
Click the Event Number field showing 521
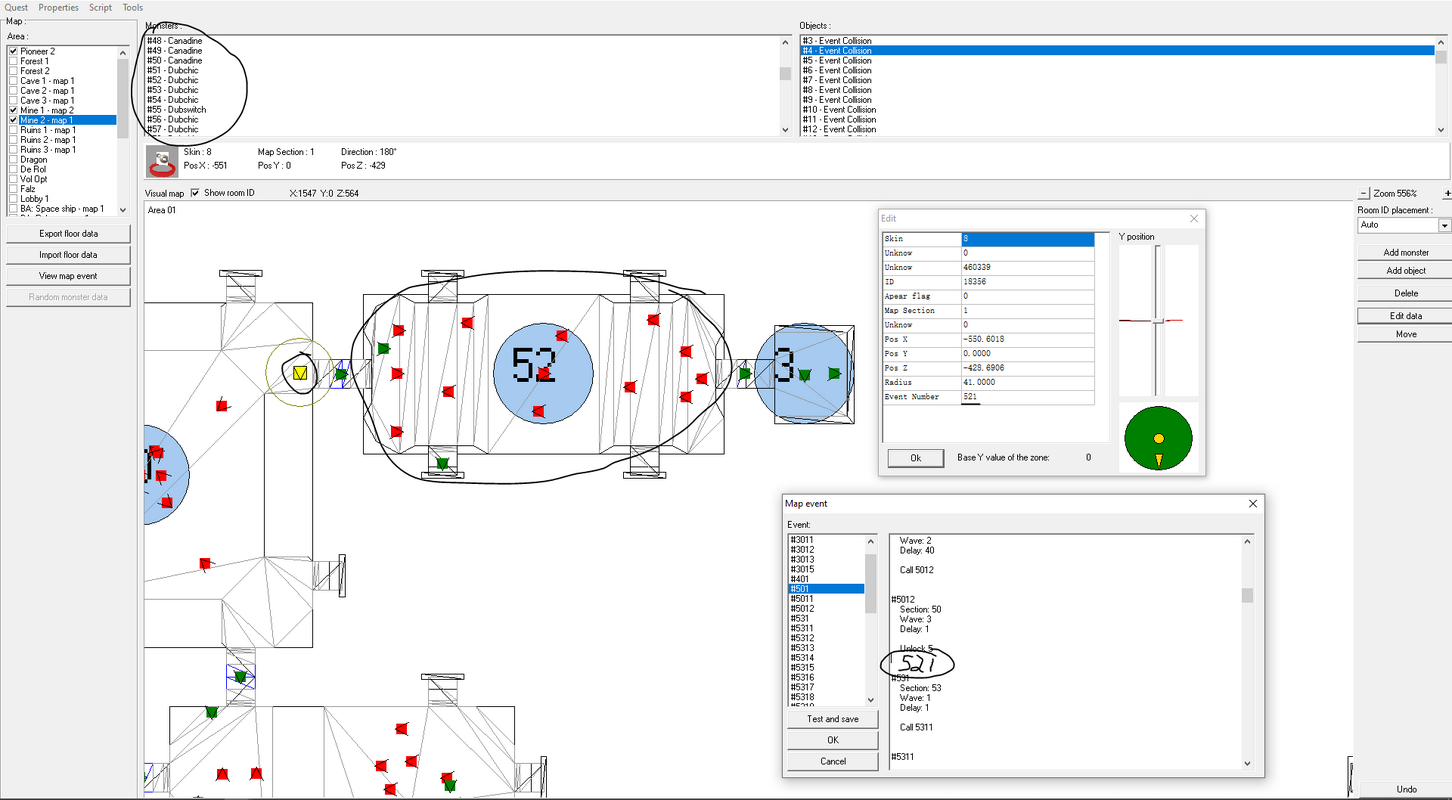click(1027, 397)
